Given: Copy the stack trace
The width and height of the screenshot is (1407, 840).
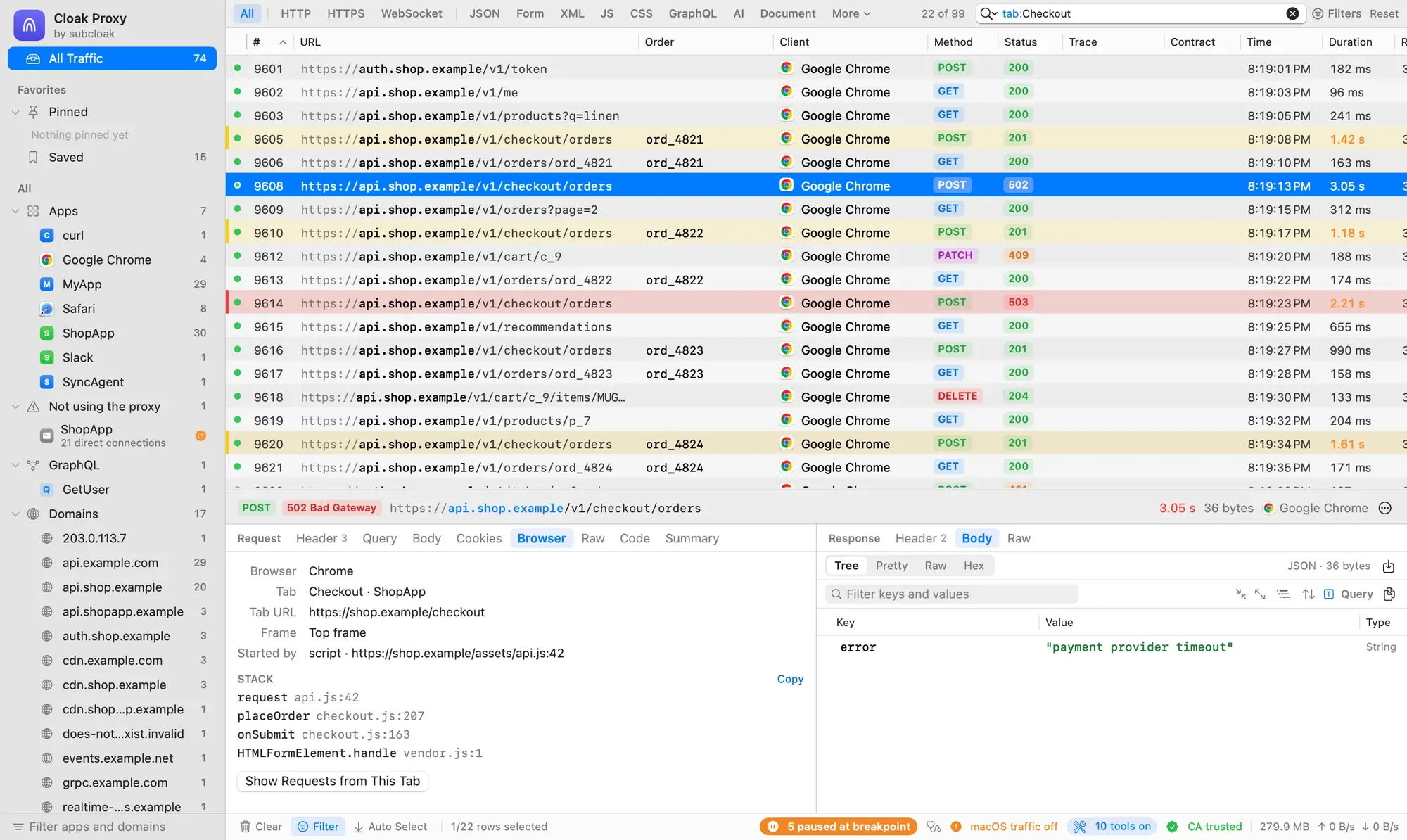Looking at the screenshot, I should (x=790, y=679).
